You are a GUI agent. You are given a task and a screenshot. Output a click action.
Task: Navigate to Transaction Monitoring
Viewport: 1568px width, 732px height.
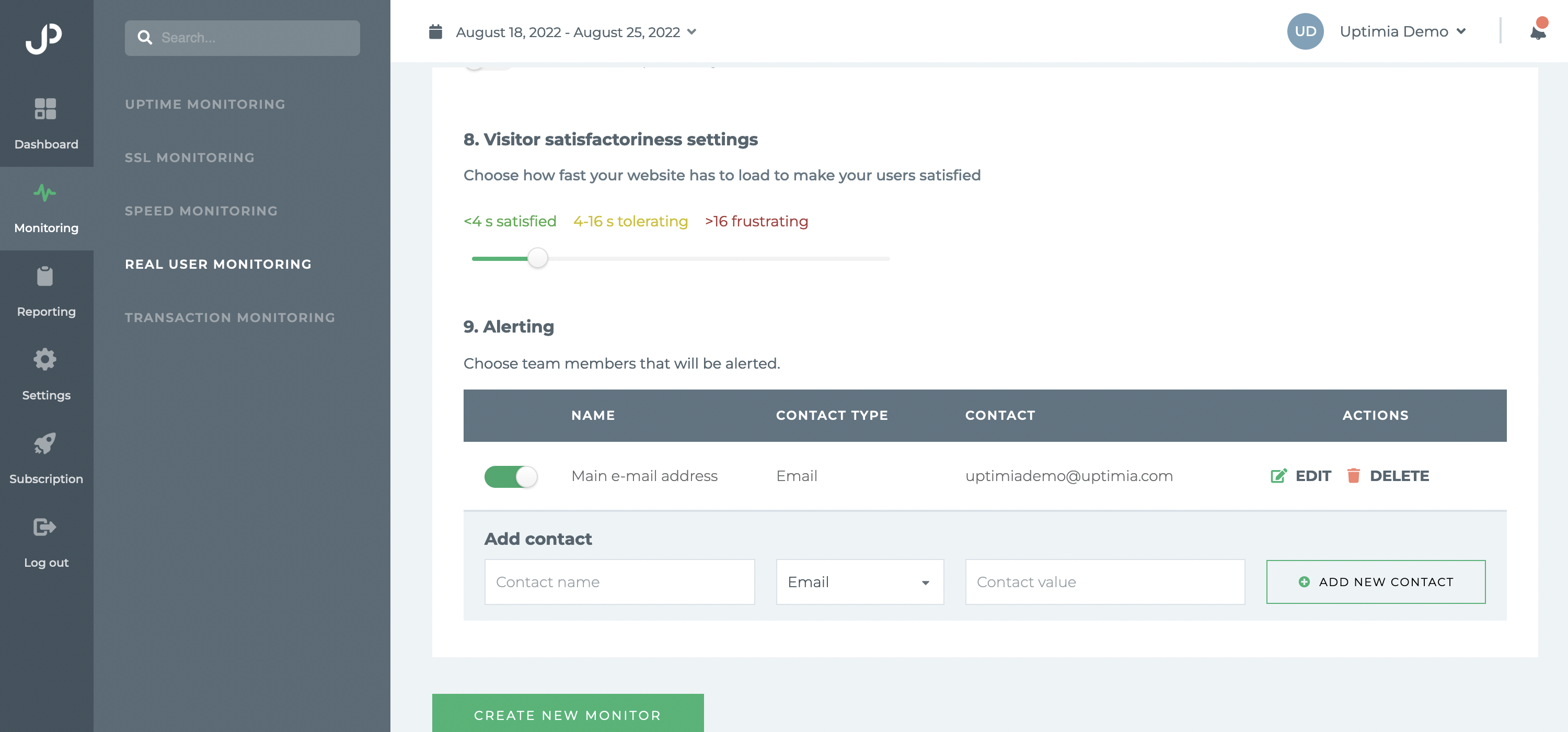230,317
